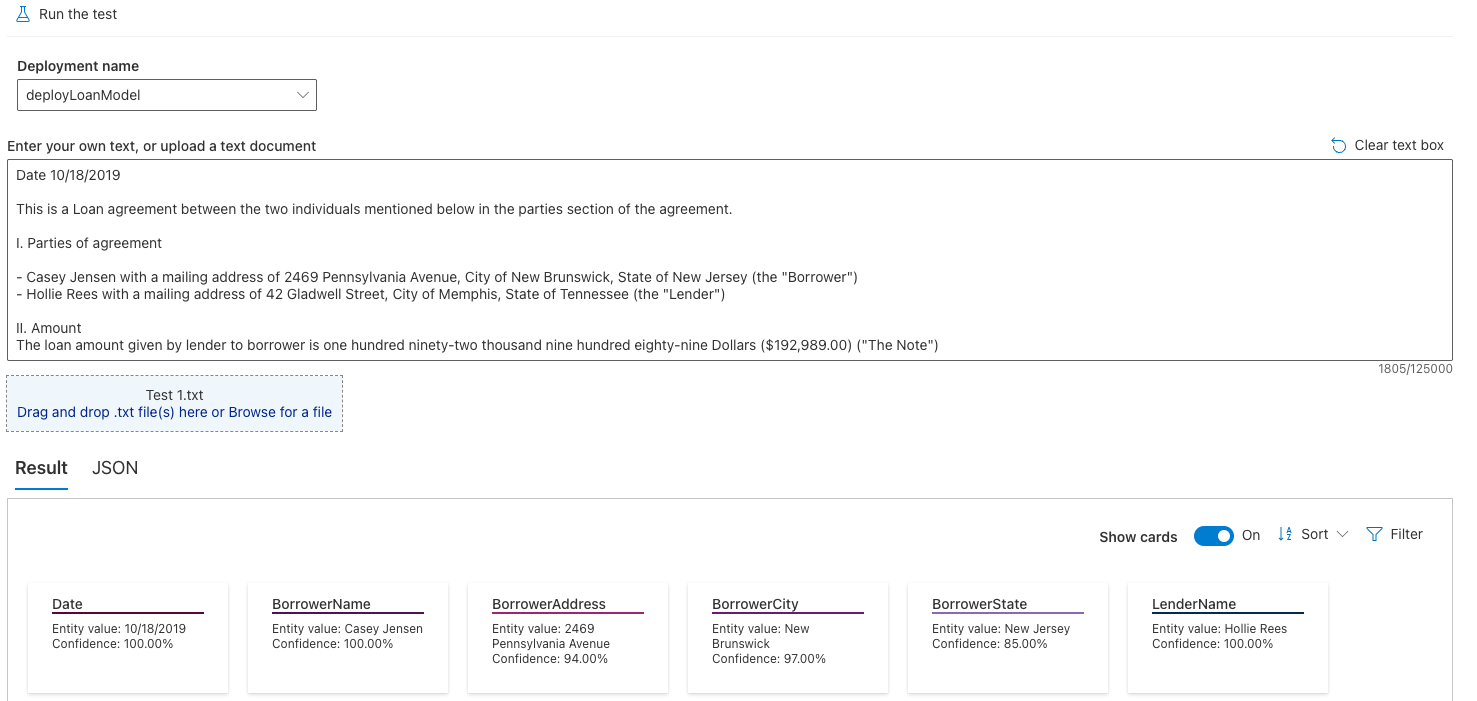Screen dimensions: 1477x701
Task: Click the Run the test flask icon
Action: click(23, 14)
